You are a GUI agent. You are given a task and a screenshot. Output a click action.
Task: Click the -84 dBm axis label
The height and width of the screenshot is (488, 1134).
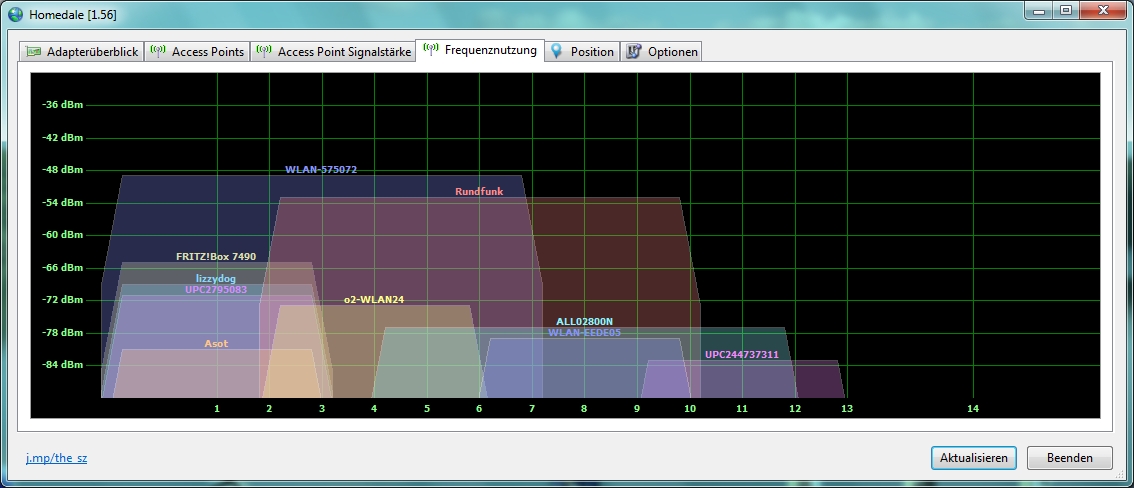point(63,365)
